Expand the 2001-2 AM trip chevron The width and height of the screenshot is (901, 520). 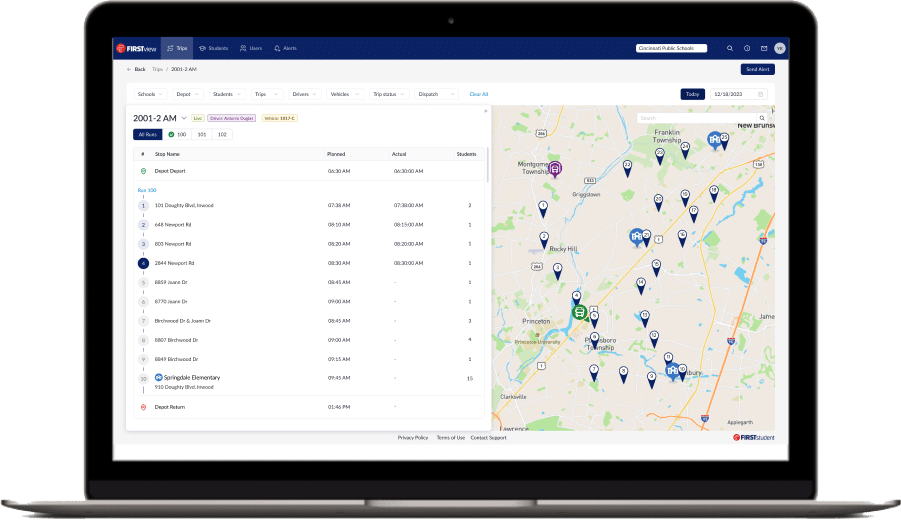coord(184,118)
